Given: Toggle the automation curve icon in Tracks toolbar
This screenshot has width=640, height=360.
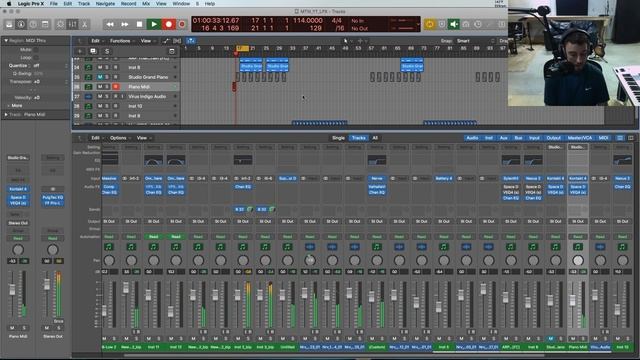Looking at the screenshot, I should 166,41.
